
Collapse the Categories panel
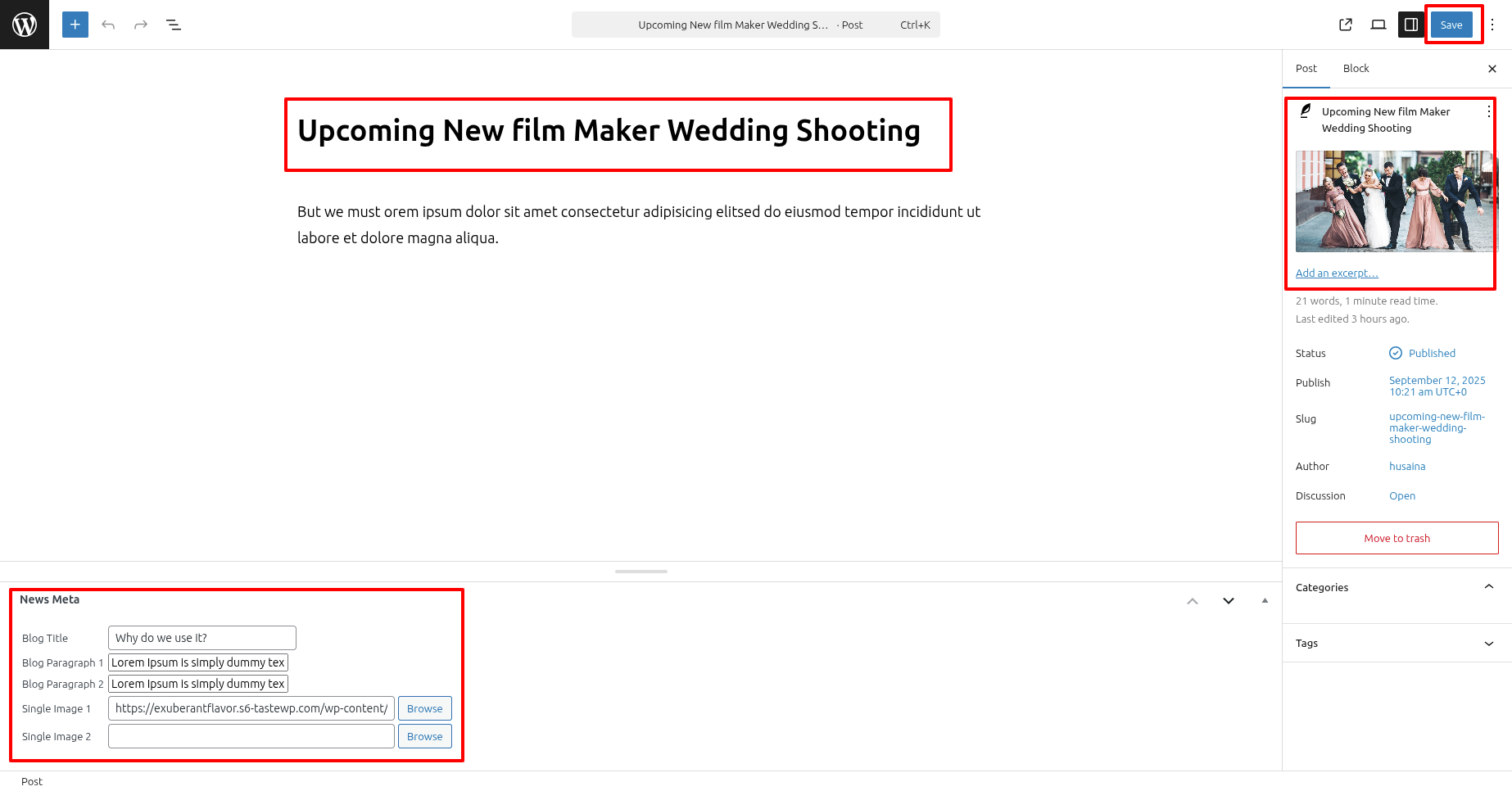pos(1488,587)
